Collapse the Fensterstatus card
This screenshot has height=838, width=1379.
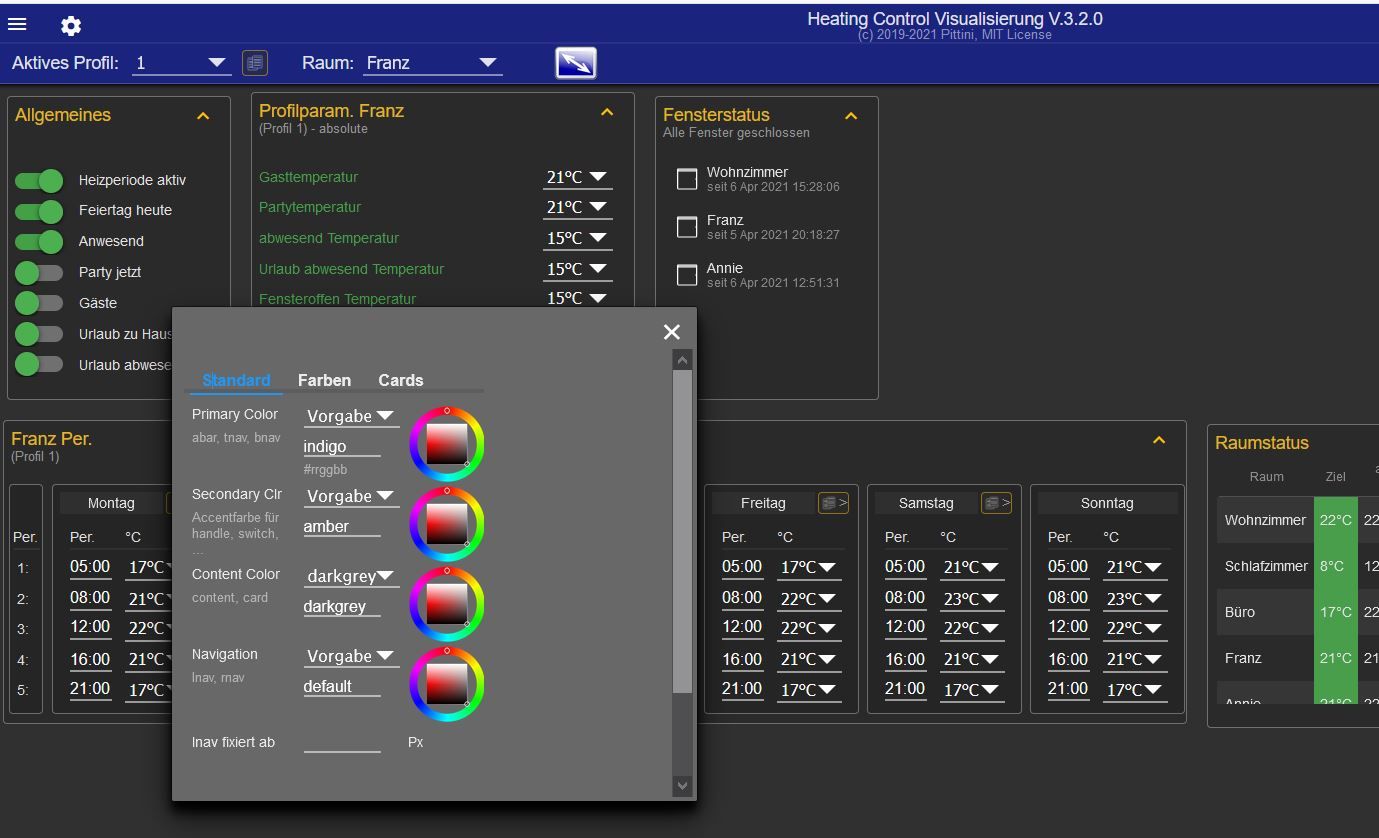[x=851, y=116]
